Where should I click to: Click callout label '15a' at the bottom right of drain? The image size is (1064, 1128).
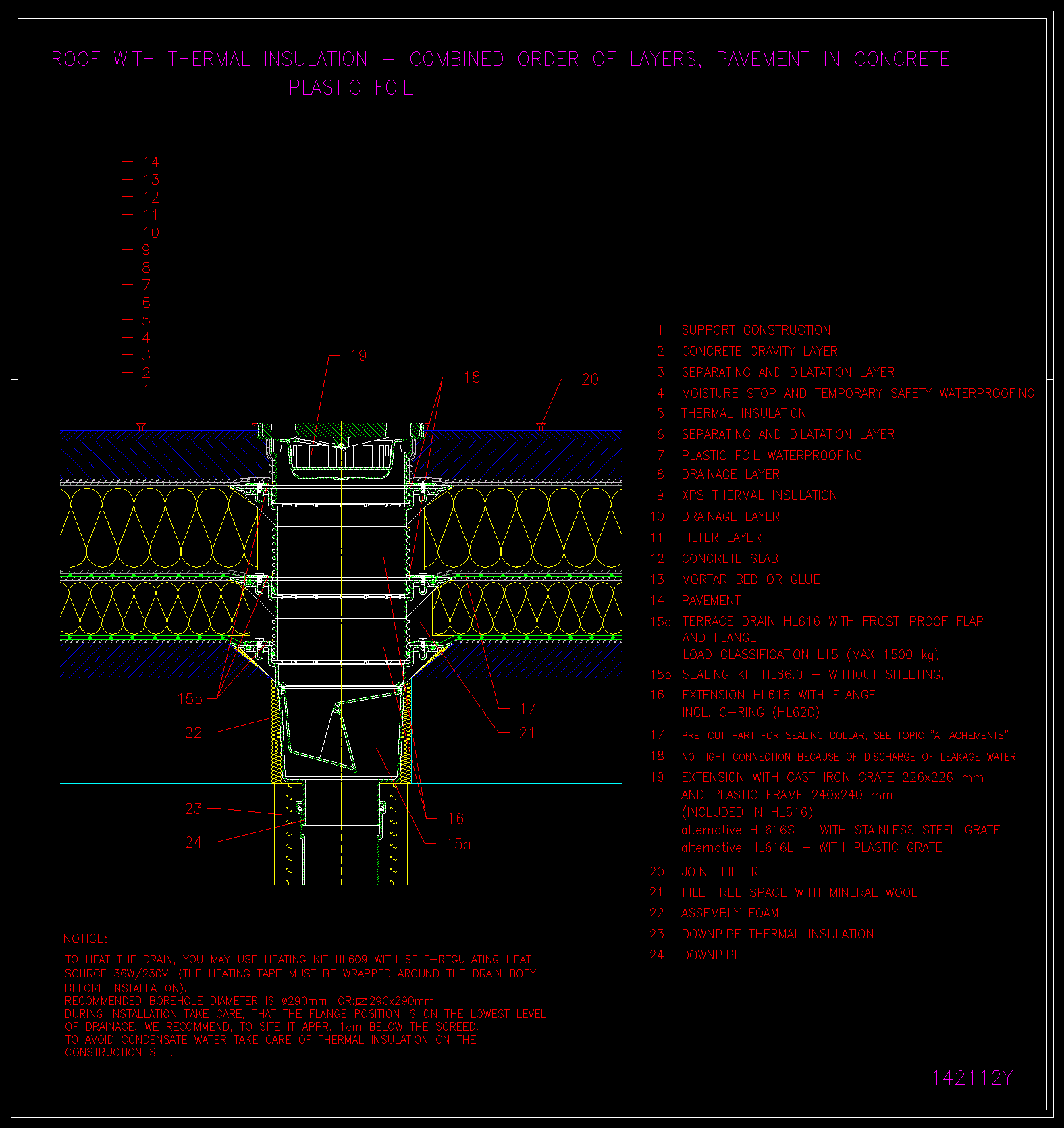[458, 844]
